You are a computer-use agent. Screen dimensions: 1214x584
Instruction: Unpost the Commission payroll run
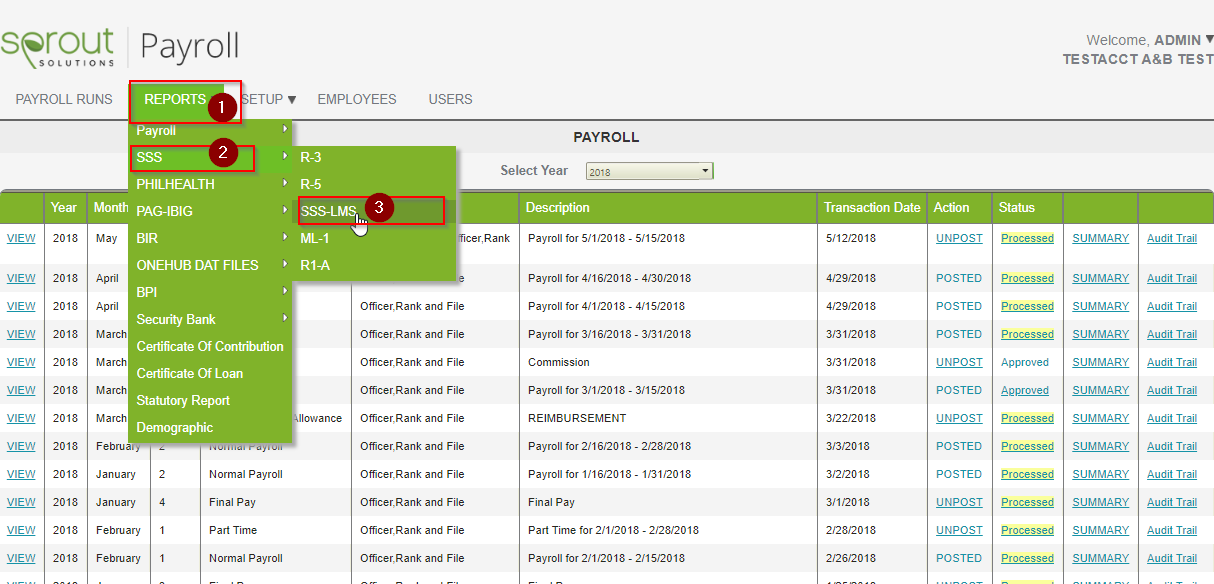[x=959, y=362]
